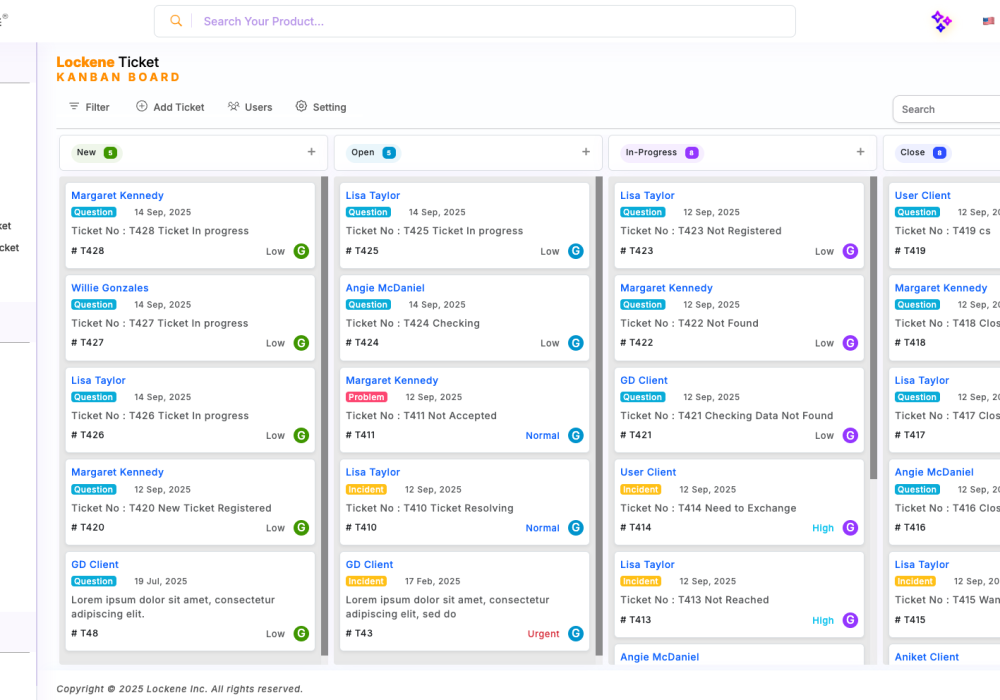The width and height of the screenshot is (1000, 700).
Task: Click the Add Ticket button
Action: (170, 107)
